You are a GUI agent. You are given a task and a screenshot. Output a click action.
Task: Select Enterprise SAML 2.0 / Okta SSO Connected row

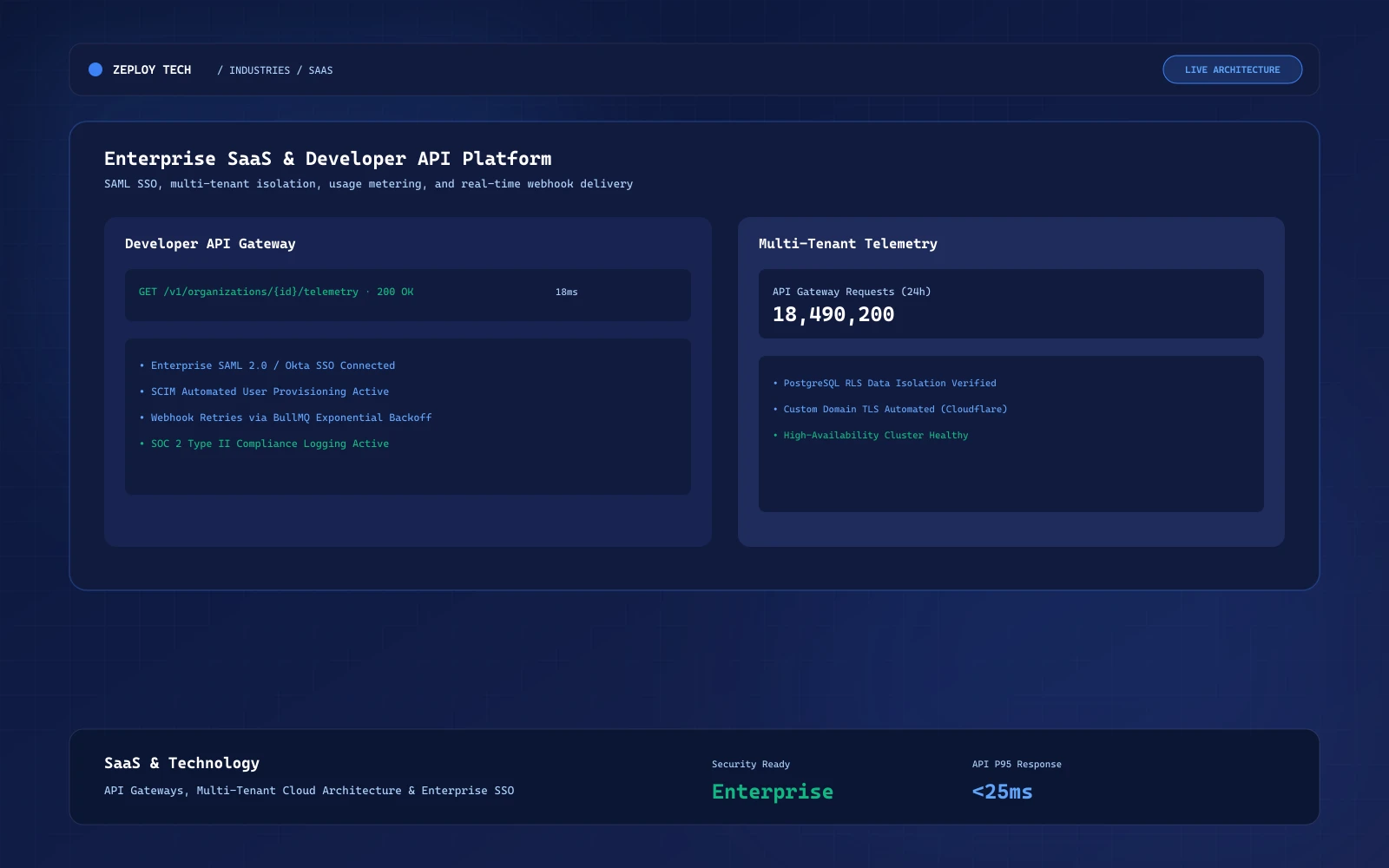(x=267, y=365)
